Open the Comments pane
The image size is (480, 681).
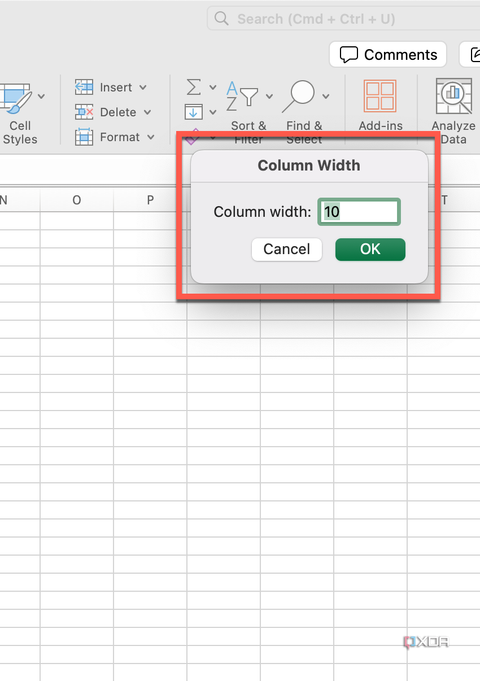click(388, 54)
